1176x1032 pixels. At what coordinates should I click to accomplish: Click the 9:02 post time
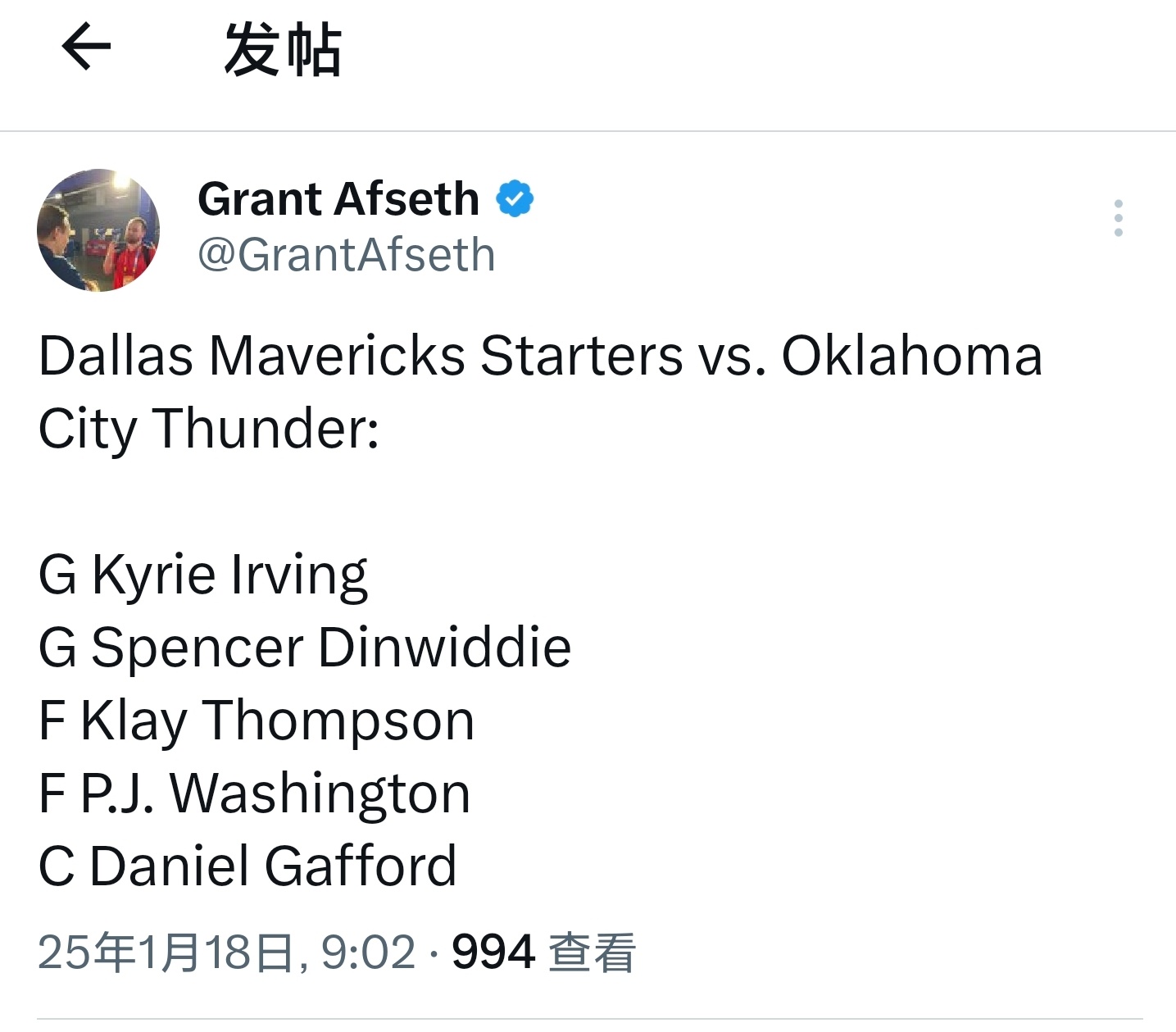point(368,952)
